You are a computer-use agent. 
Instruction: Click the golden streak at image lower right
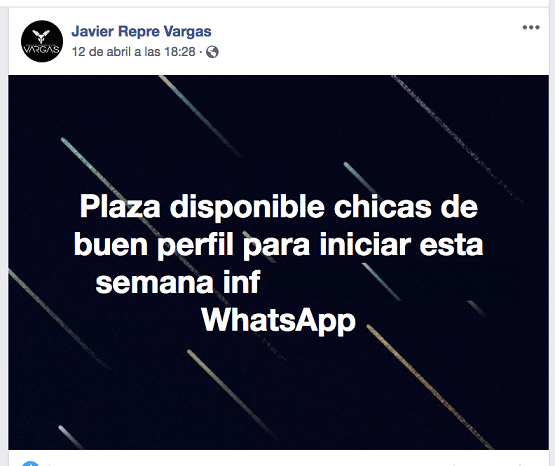(428, 386)
